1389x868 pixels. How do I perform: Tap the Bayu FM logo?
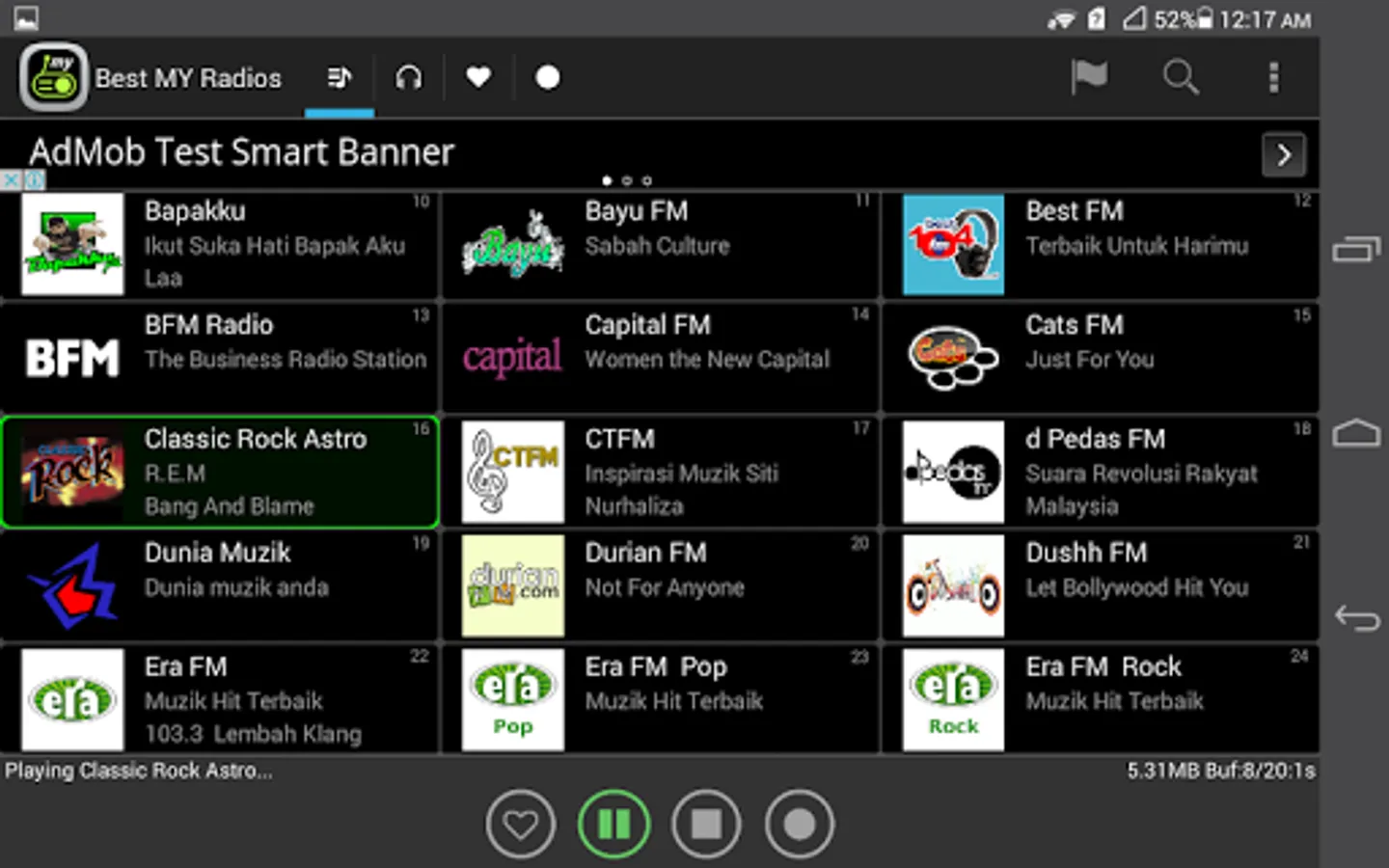coord(513,244)
